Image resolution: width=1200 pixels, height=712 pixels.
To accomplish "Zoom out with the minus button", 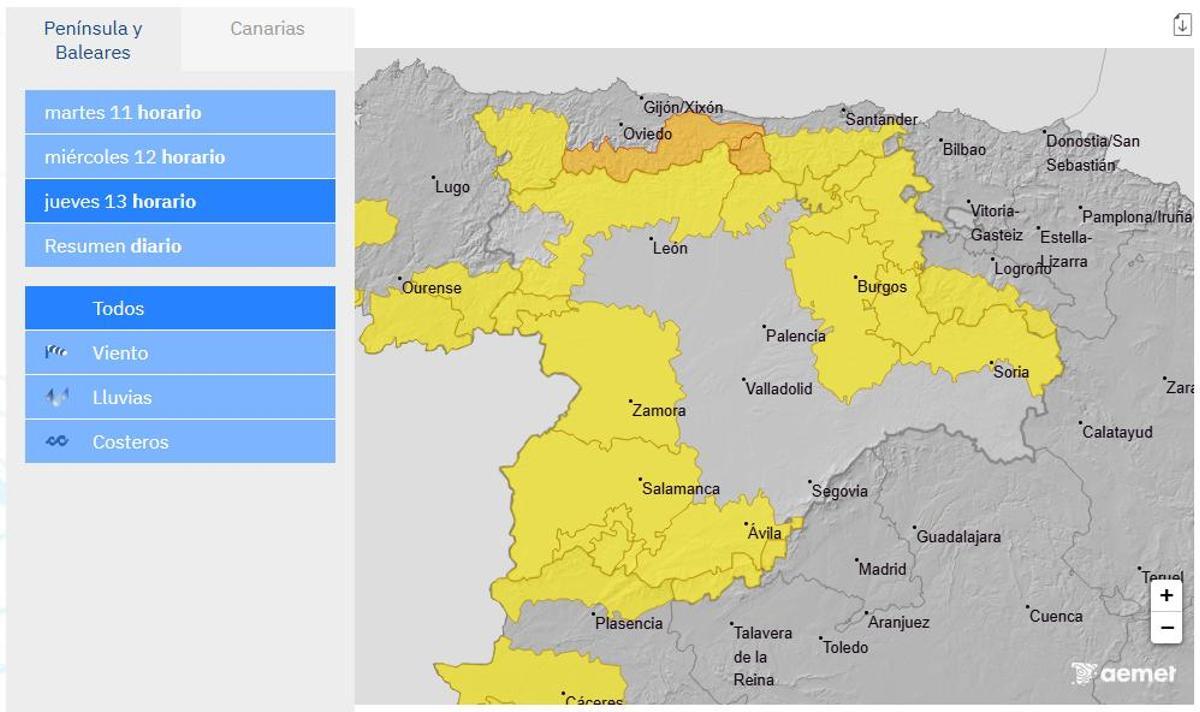I will (1166, 628).
